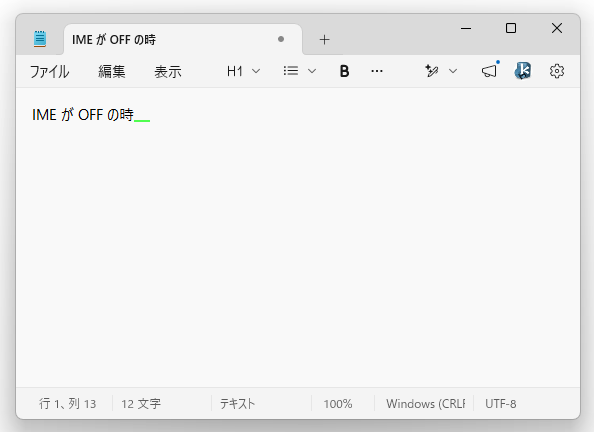The image size is (594, 432).
Task: Click the unsaved-changes dot on the tab
Action: (281, 39)
